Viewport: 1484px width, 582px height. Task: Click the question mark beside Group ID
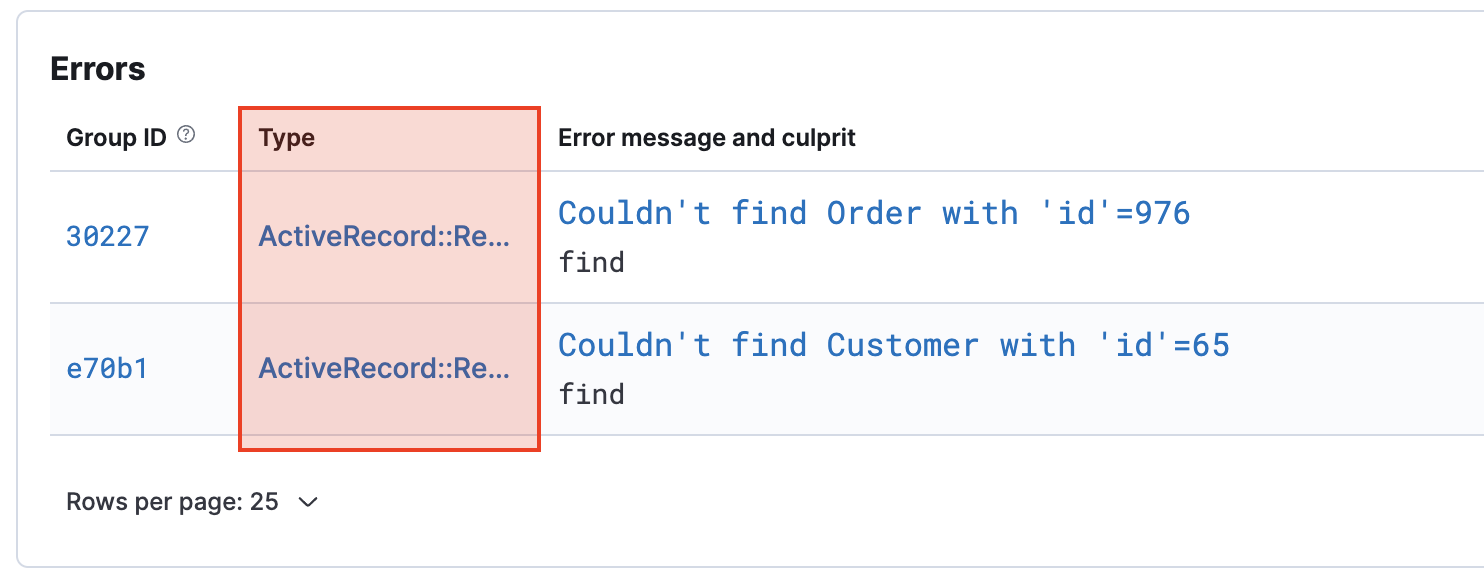187,133
